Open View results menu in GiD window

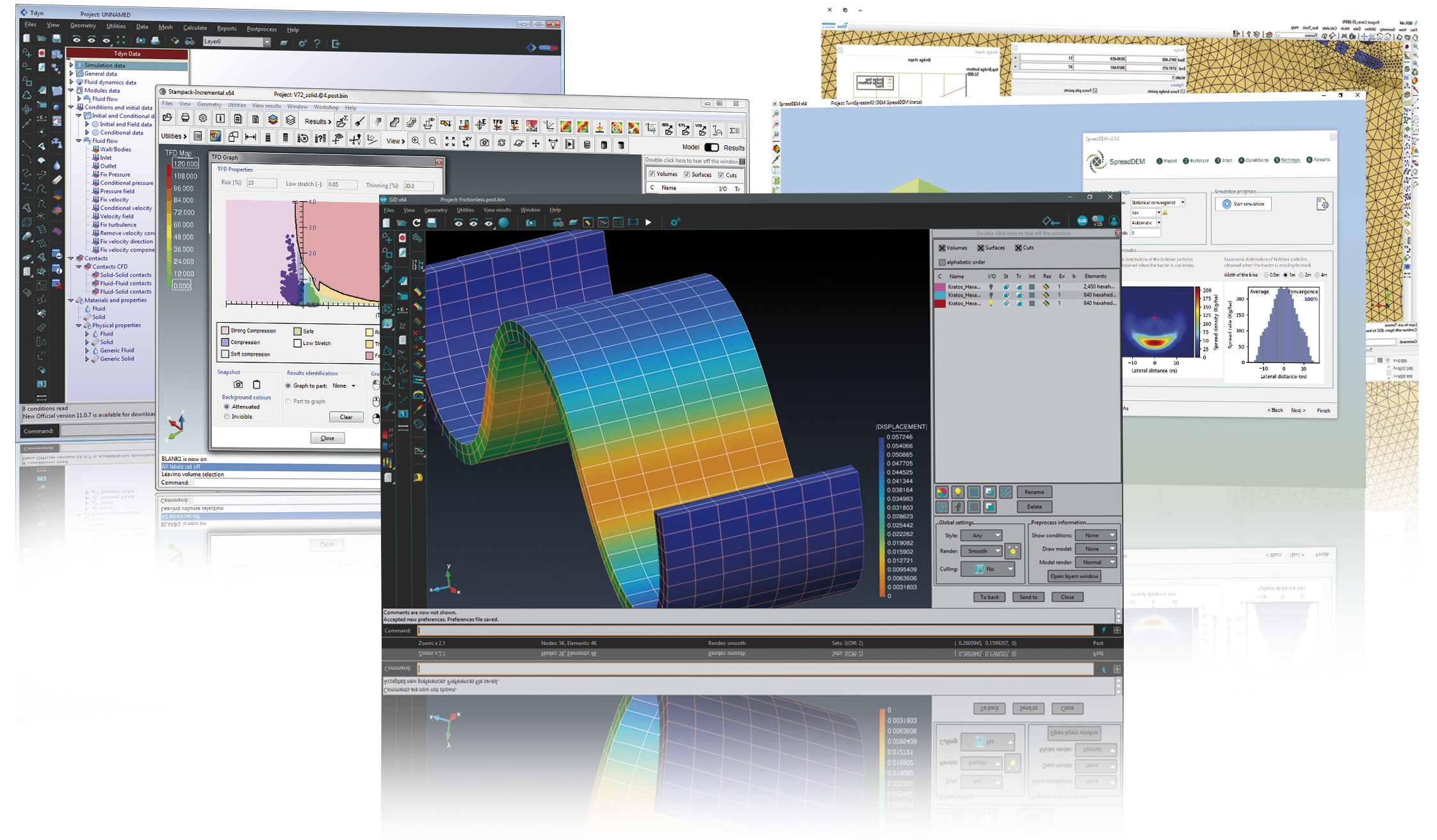click(x=497, y=210)
